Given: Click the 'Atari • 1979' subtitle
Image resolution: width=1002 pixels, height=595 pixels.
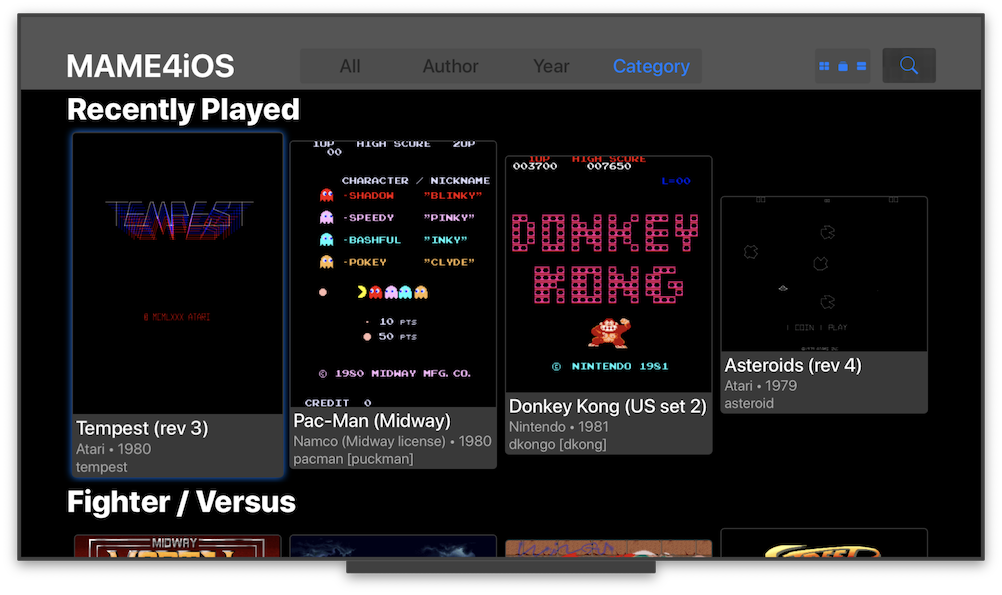Looking at the screenshot, I should click(x=760, y=385).
